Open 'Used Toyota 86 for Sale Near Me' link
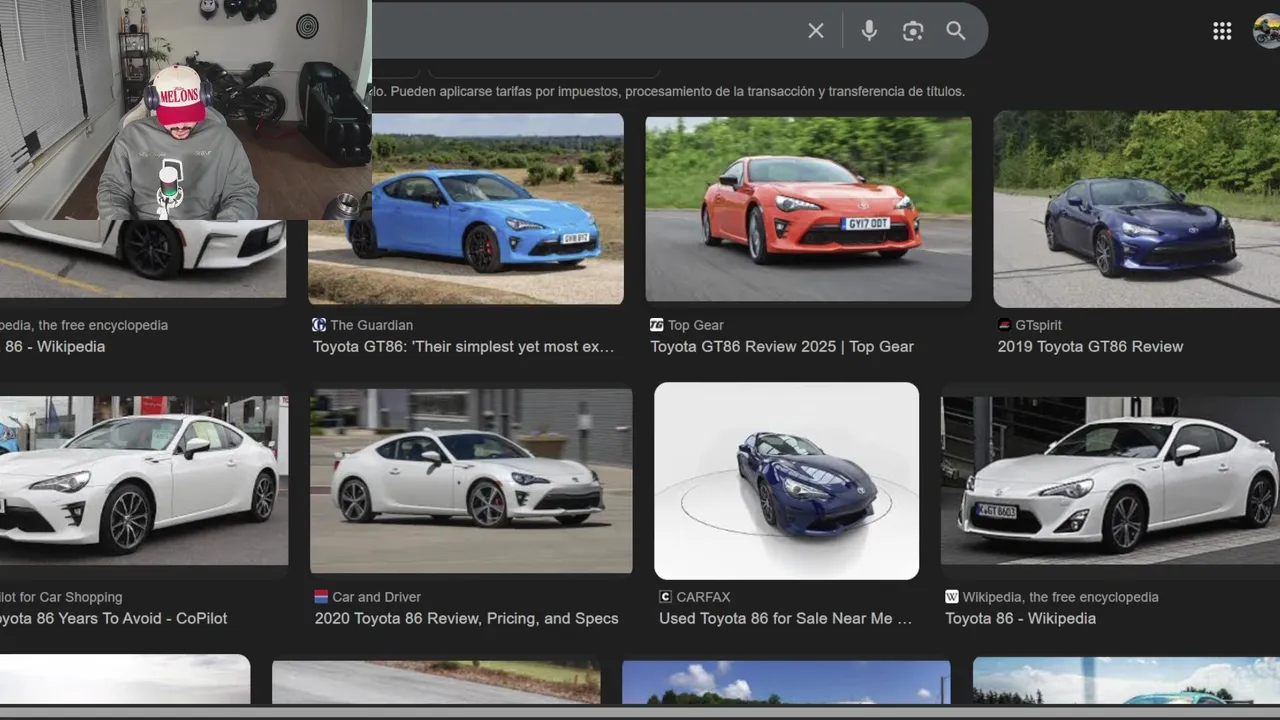Viewport: 1280px width, 720px height. point(786,619)
